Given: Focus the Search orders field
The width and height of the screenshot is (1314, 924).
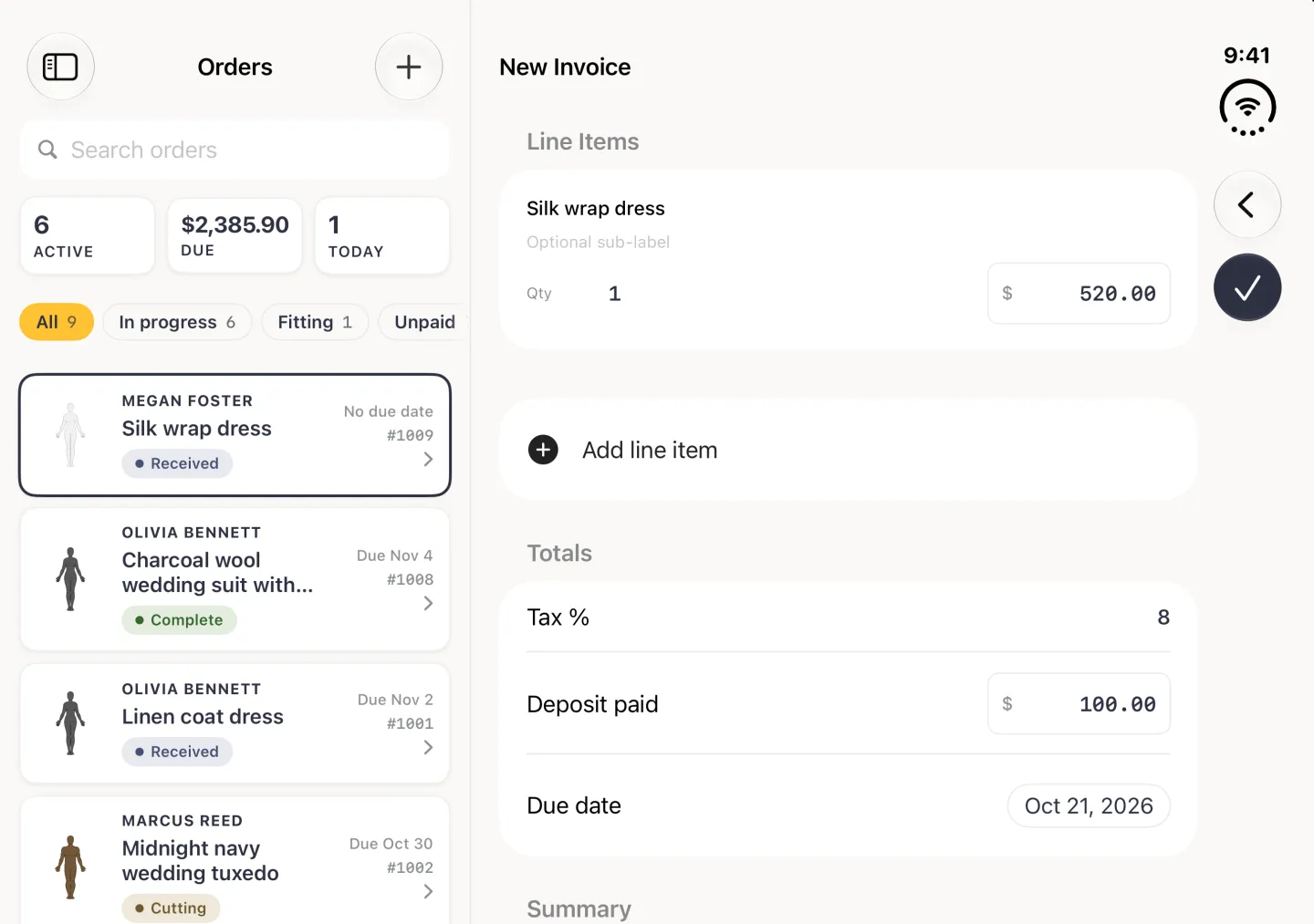Looking at the screenshot, I should click(235, 150).
